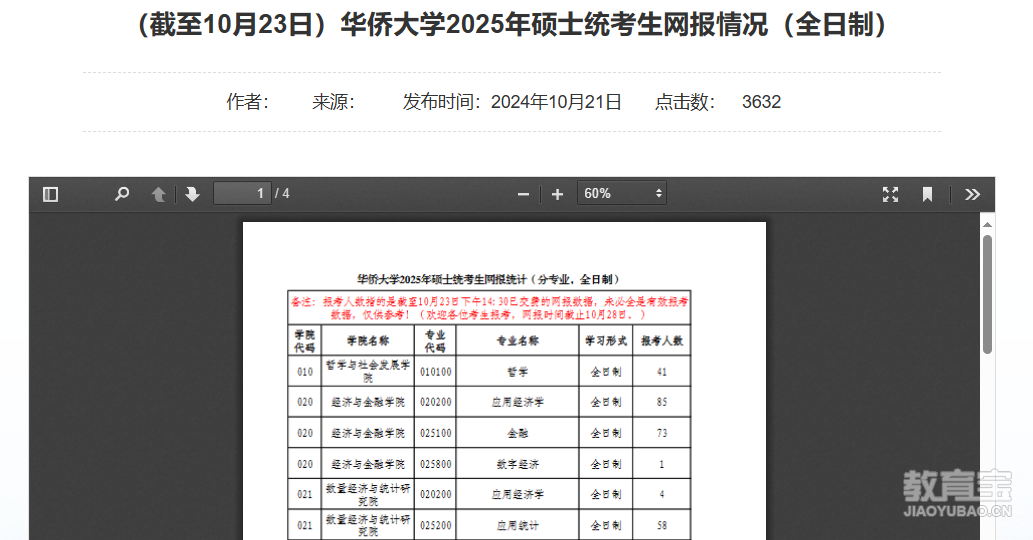
Task: Switch PDF to presentation fullscreen mode
Action: tap(891, 194)
